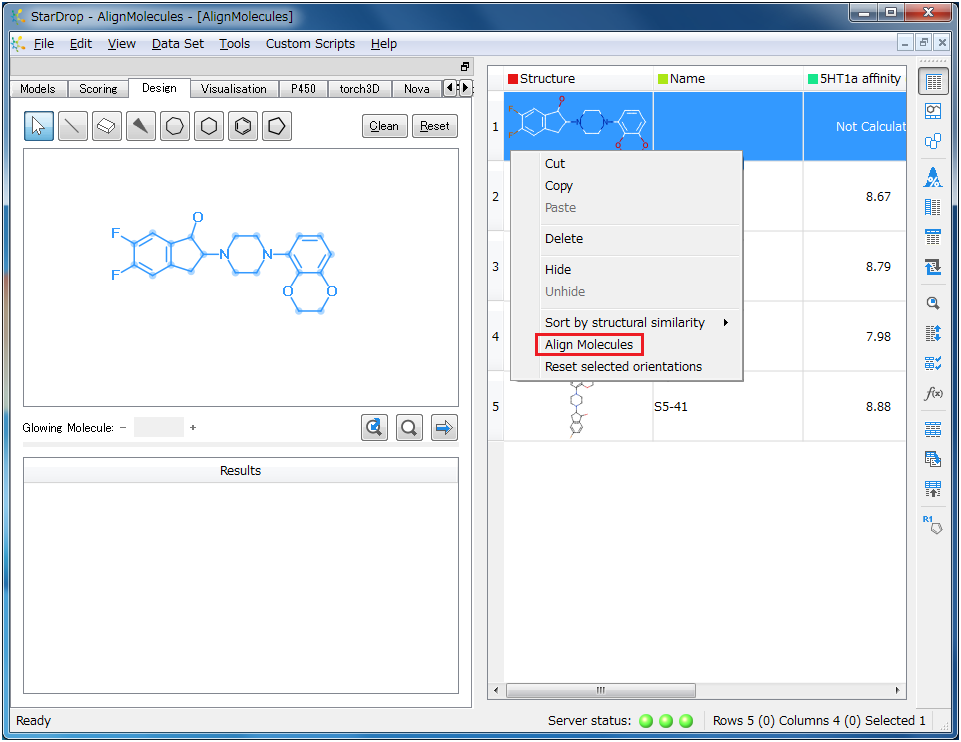Click the Glowing Molecule slider field
Viewport: 961px width, 742px height.
pos(159,428)
